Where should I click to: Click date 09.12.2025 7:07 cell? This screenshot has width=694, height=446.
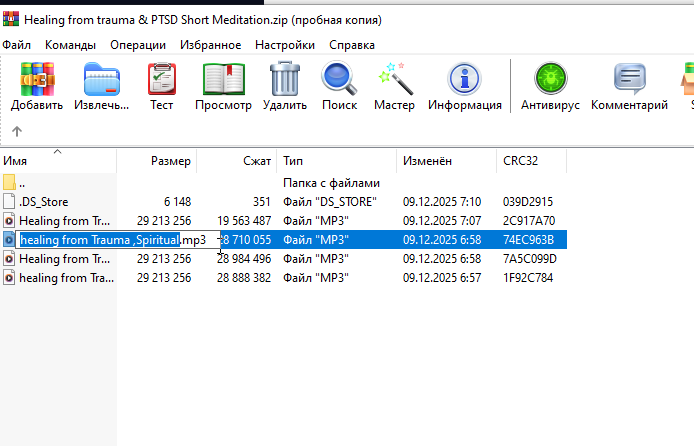coord(442,220)
